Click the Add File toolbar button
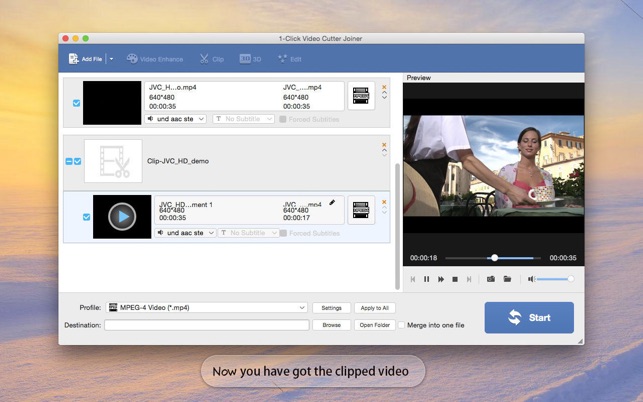Image resolution: width=643 pixels, height=402 pixels. coord(85,59)
